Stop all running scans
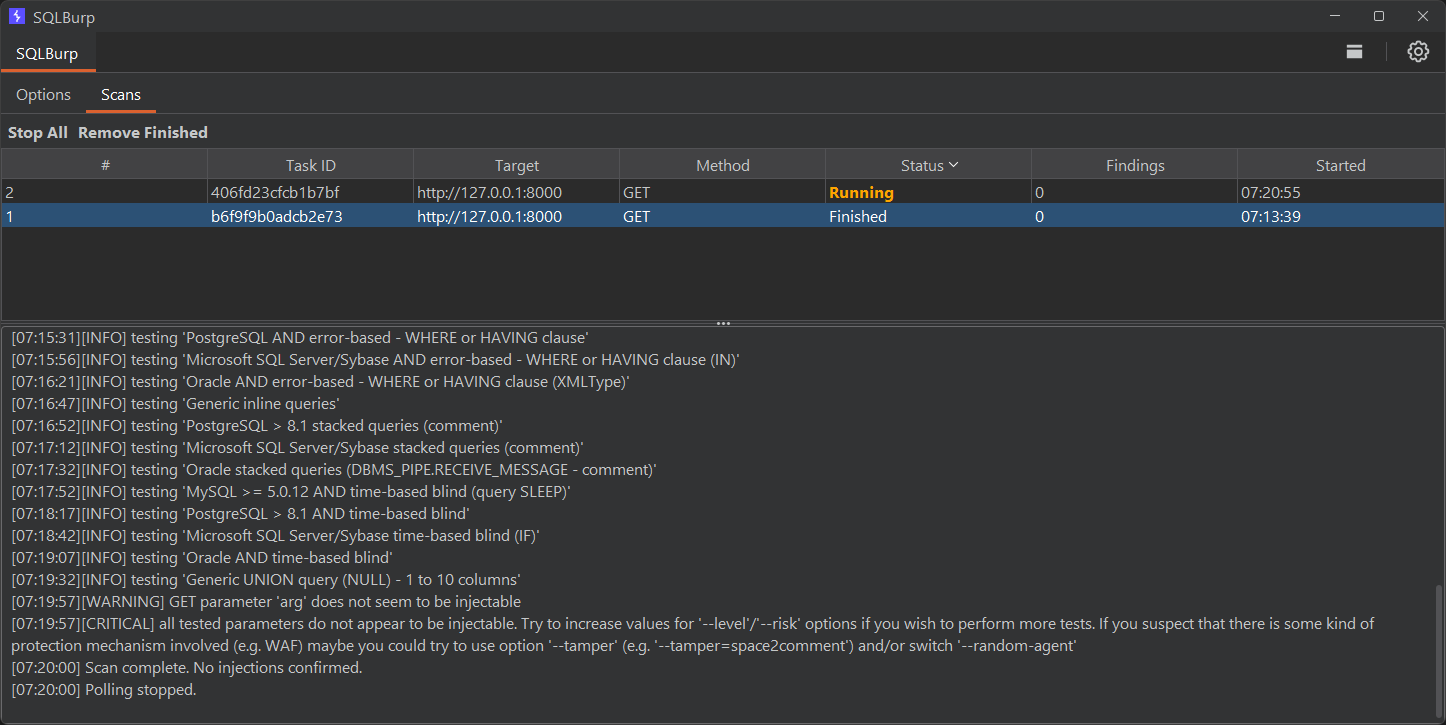The height and width of the screenshot is (725, 1446). pos(38,133)
